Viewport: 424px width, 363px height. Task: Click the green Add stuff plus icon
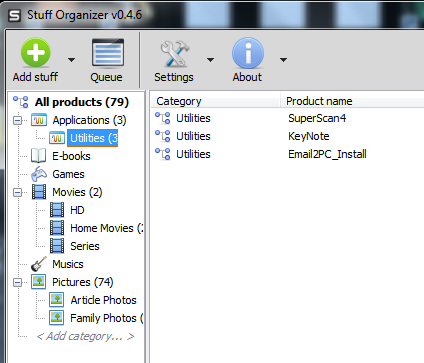(x=36, y=53)
